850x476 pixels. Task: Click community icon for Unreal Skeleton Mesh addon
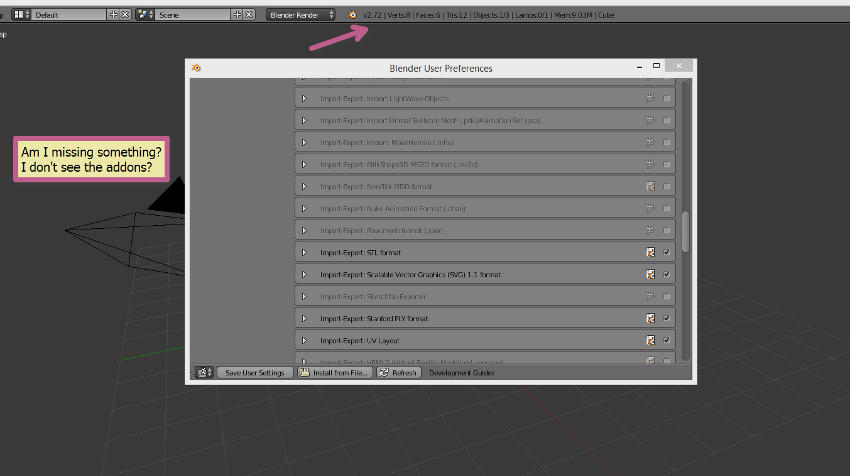coord(650,120)
